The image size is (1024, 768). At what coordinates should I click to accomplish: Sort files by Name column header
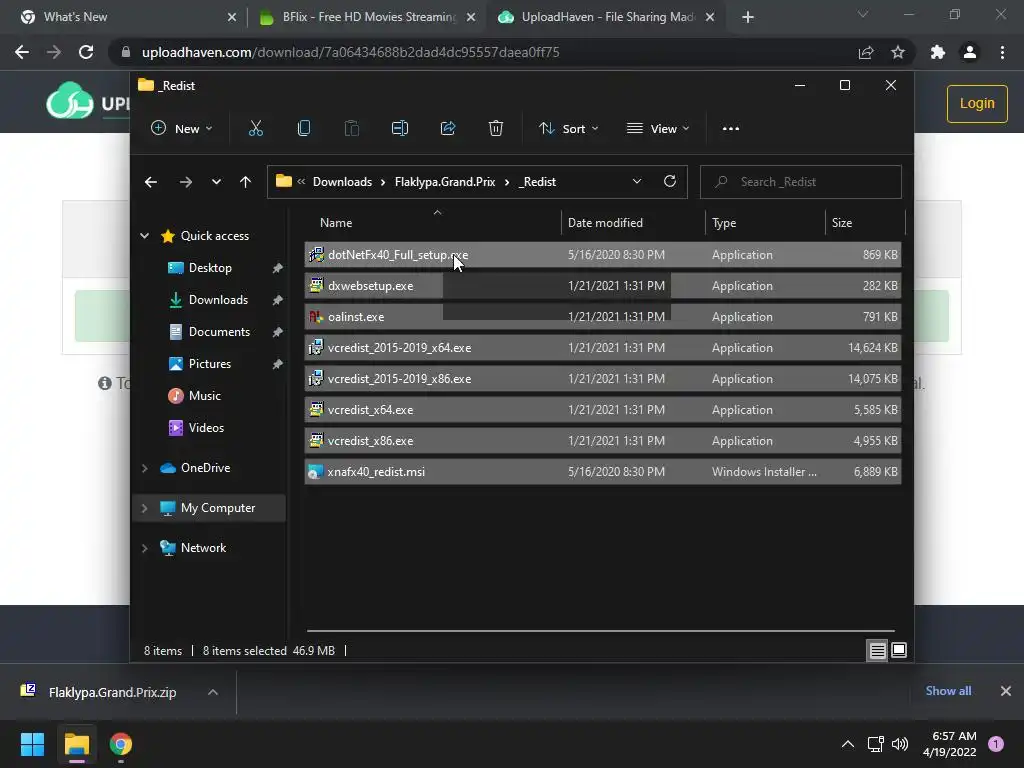click(x=432, y=223)
